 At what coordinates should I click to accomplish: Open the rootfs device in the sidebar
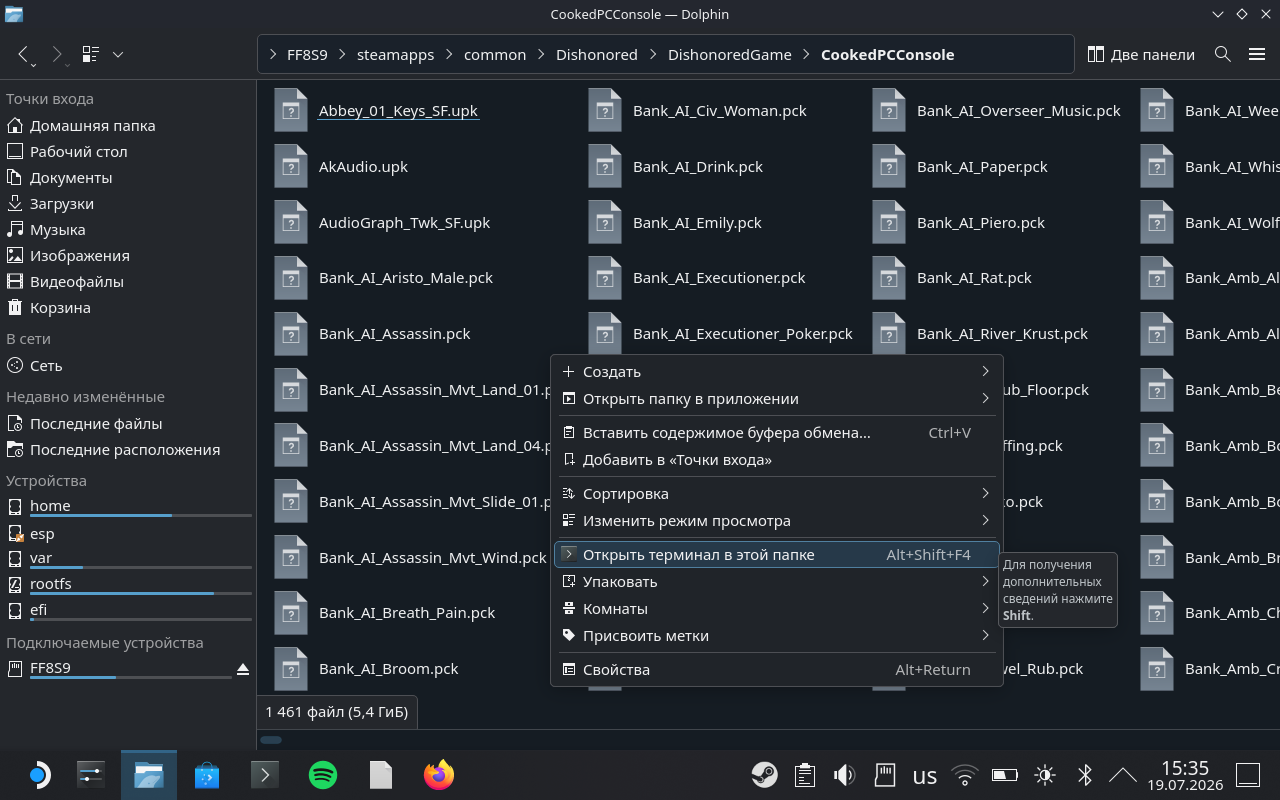tap(128, 585)
